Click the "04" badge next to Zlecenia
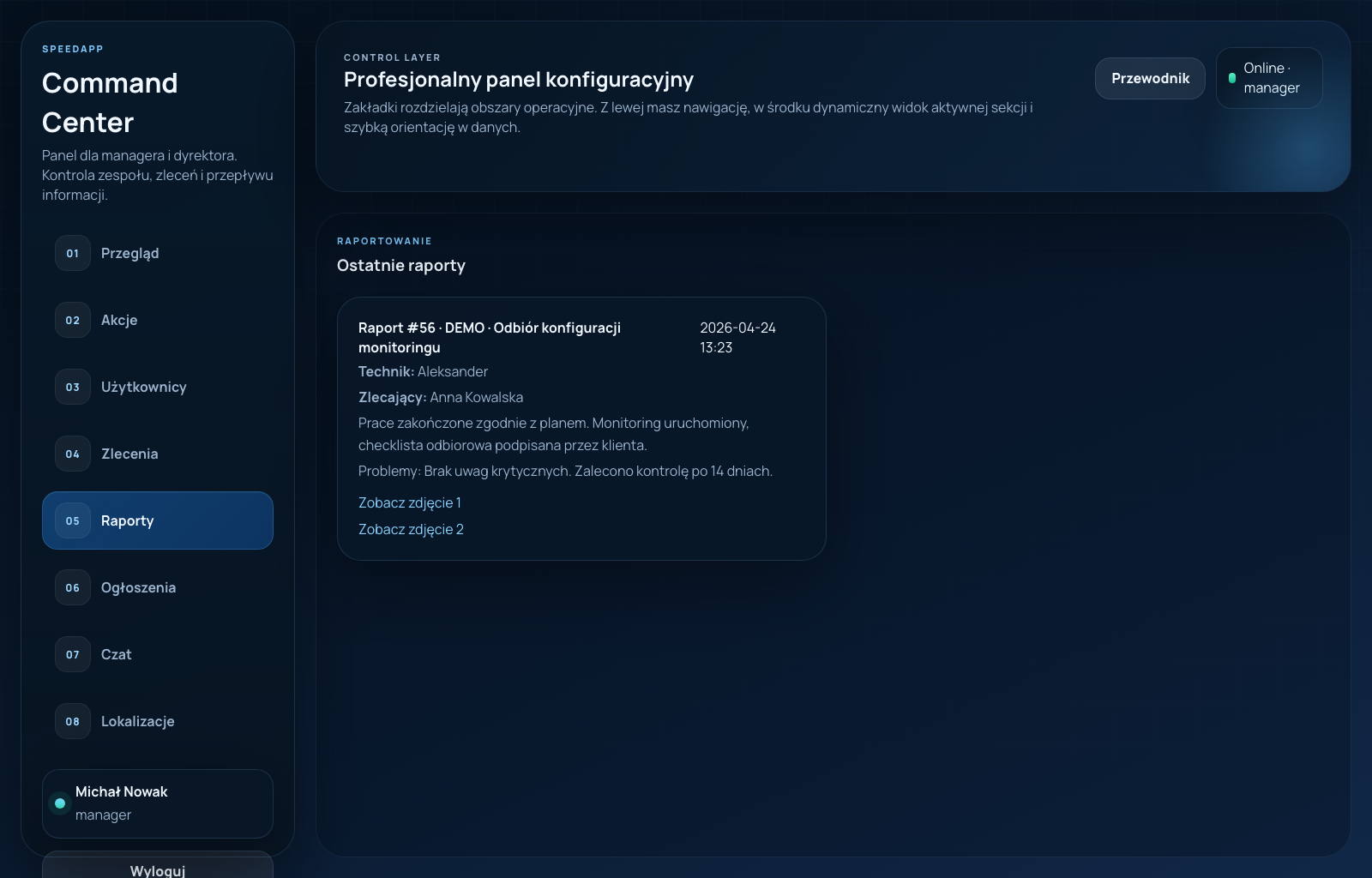Viewport: 1372px width, 878px height. pos(73,454)
